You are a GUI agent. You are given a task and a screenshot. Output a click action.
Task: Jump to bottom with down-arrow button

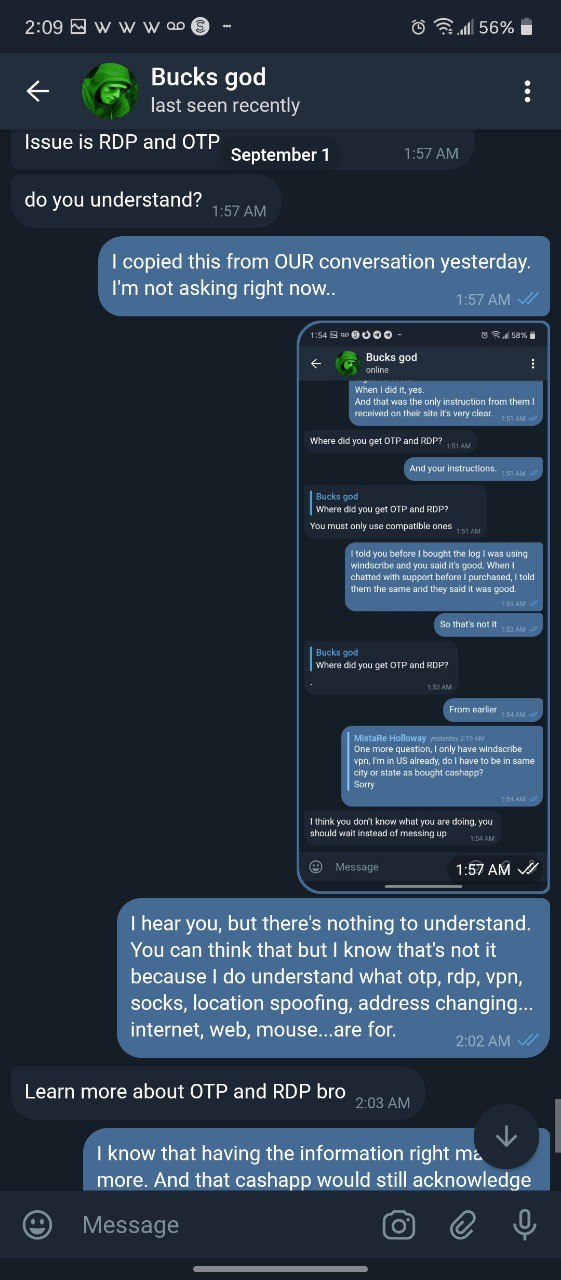click(x=506, y=1137)
